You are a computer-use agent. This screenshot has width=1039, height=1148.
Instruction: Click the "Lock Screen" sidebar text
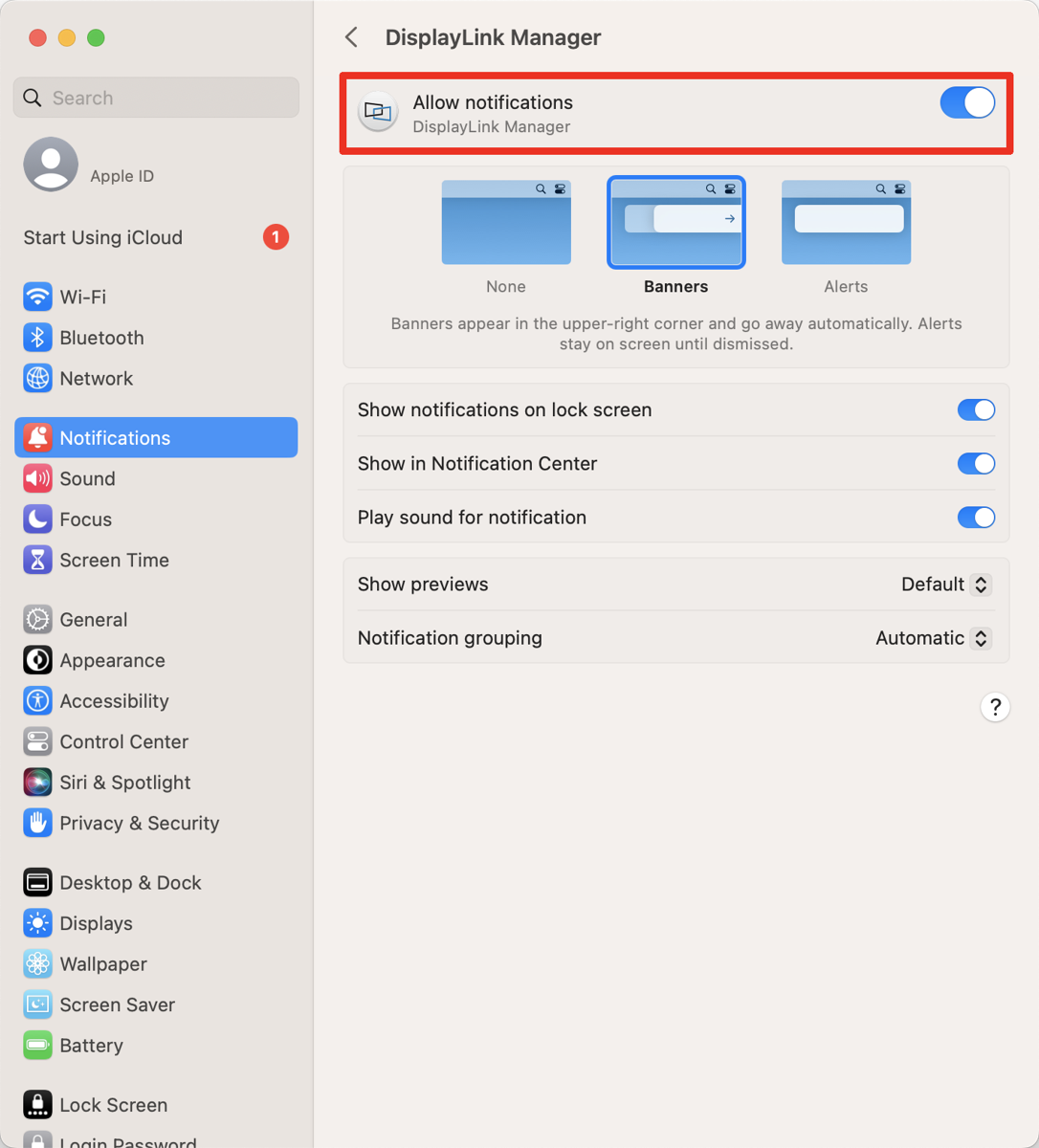pyautogui.click(x=113, y=1105)
